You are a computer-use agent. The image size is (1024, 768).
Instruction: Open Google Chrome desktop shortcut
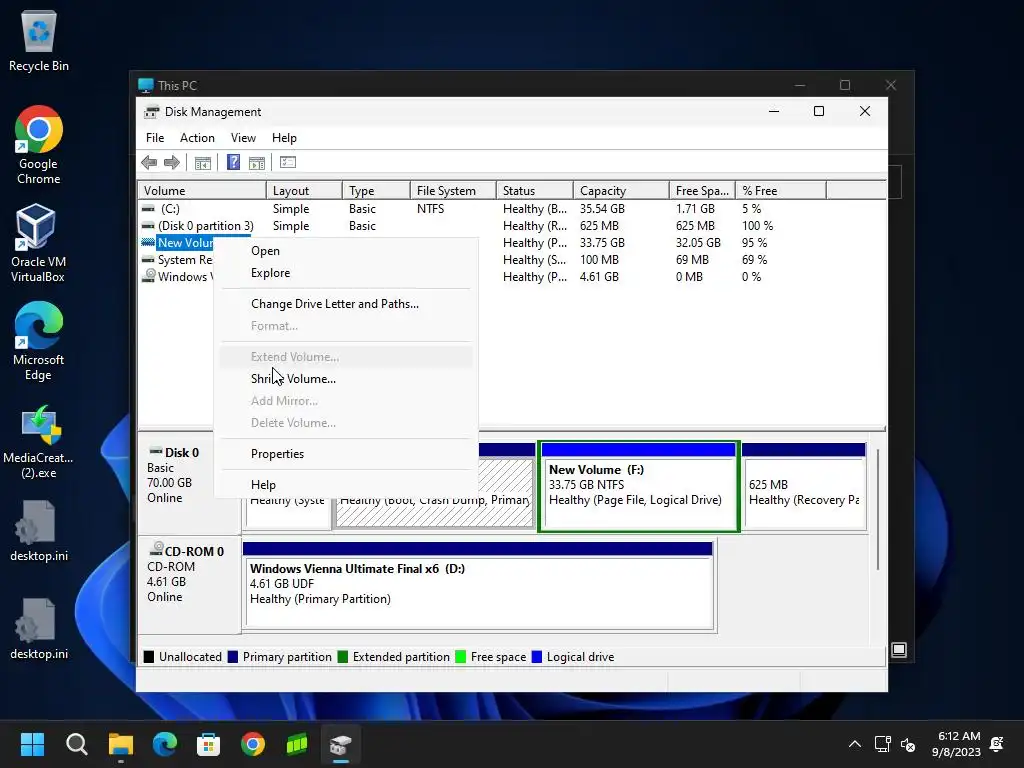coord(39,144)
